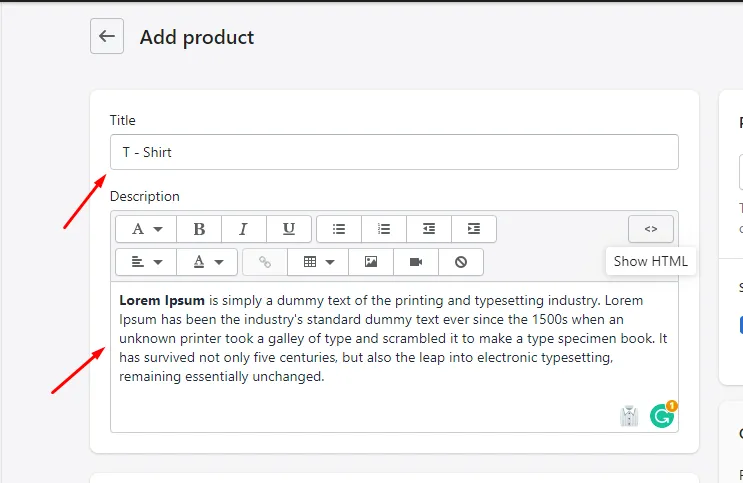Clear formatting with the circle-slash icon

[x=461, y=262]
